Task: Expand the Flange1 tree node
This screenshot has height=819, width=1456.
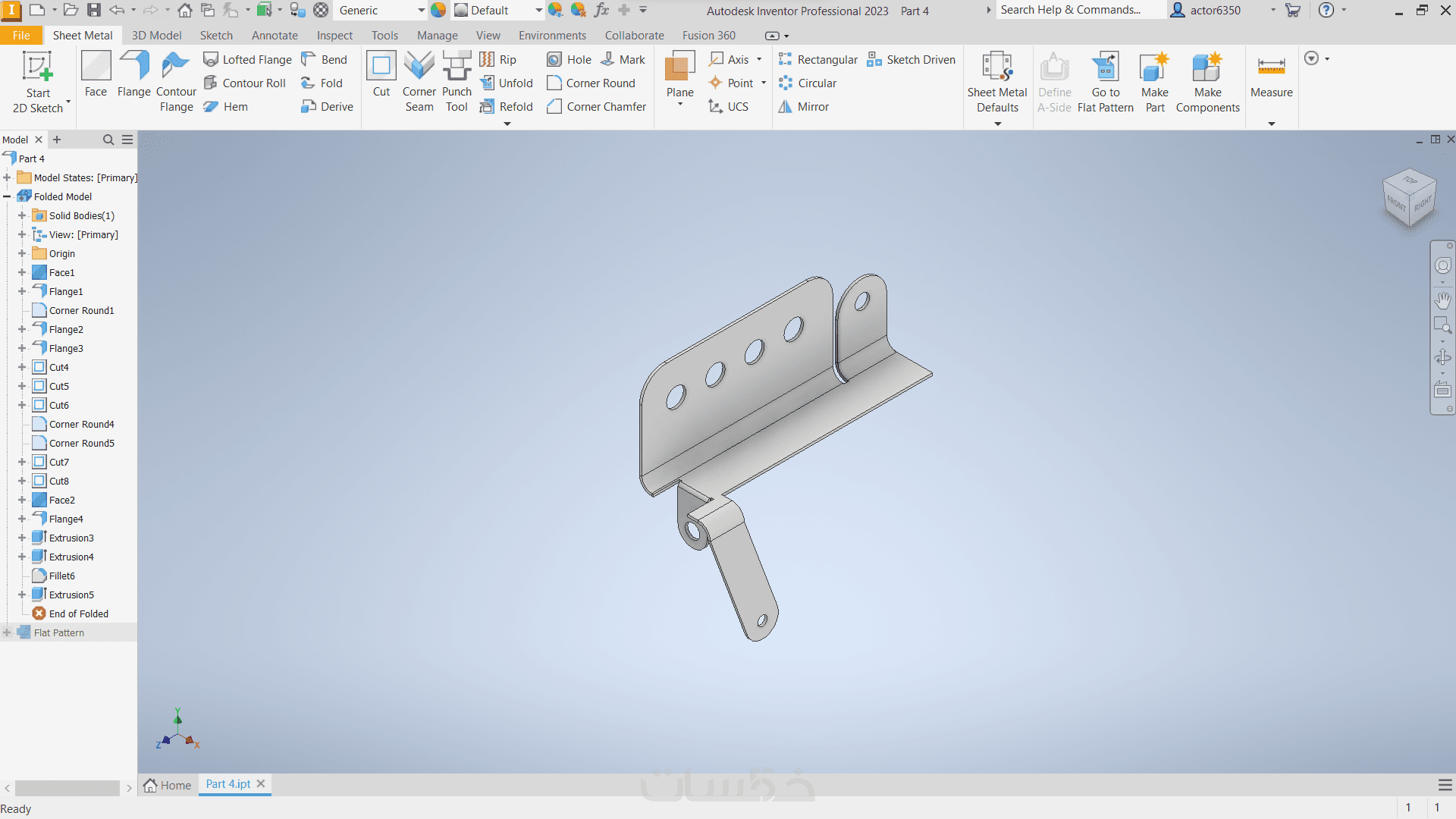Action: point(22,292)
